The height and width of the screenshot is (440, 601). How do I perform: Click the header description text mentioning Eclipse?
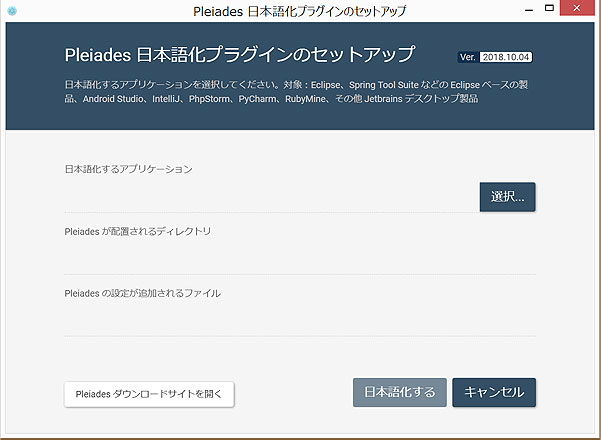tap(300, 84)
